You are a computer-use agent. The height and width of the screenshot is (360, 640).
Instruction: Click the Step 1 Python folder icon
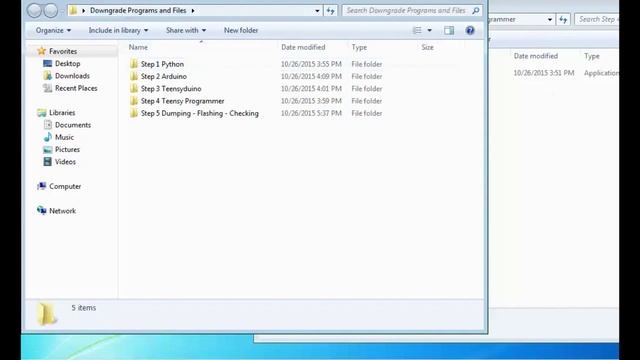pyautogui.click(x=134, y=64)
